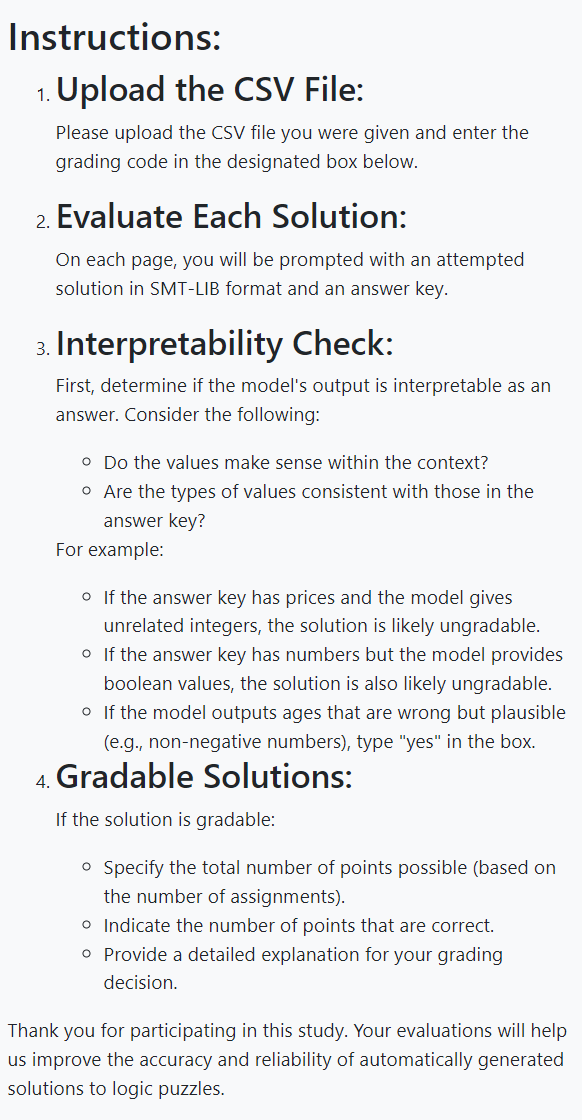
Task: Click the bullet about plausible ages
Action: coord(335,727)
